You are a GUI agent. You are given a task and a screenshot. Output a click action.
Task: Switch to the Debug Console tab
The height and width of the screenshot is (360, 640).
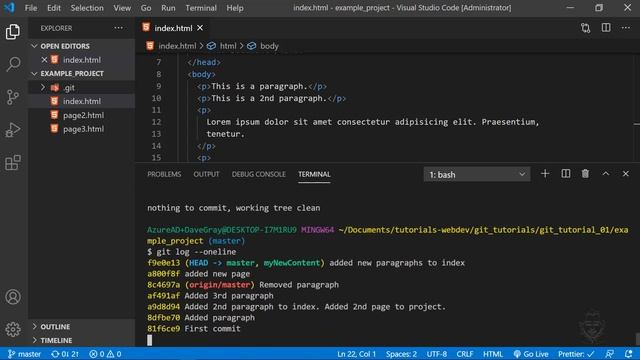(x=258, y=174)
